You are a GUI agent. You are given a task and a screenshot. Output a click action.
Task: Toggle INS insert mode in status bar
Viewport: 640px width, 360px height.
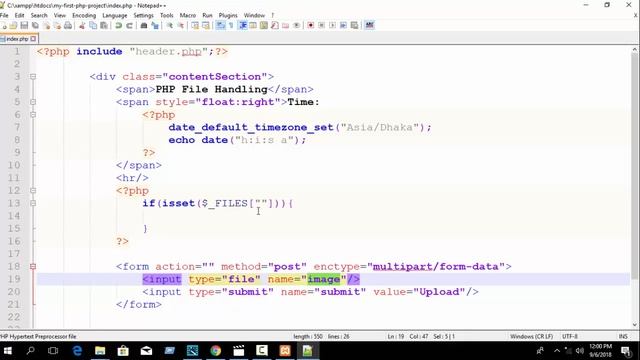(623, 336)
